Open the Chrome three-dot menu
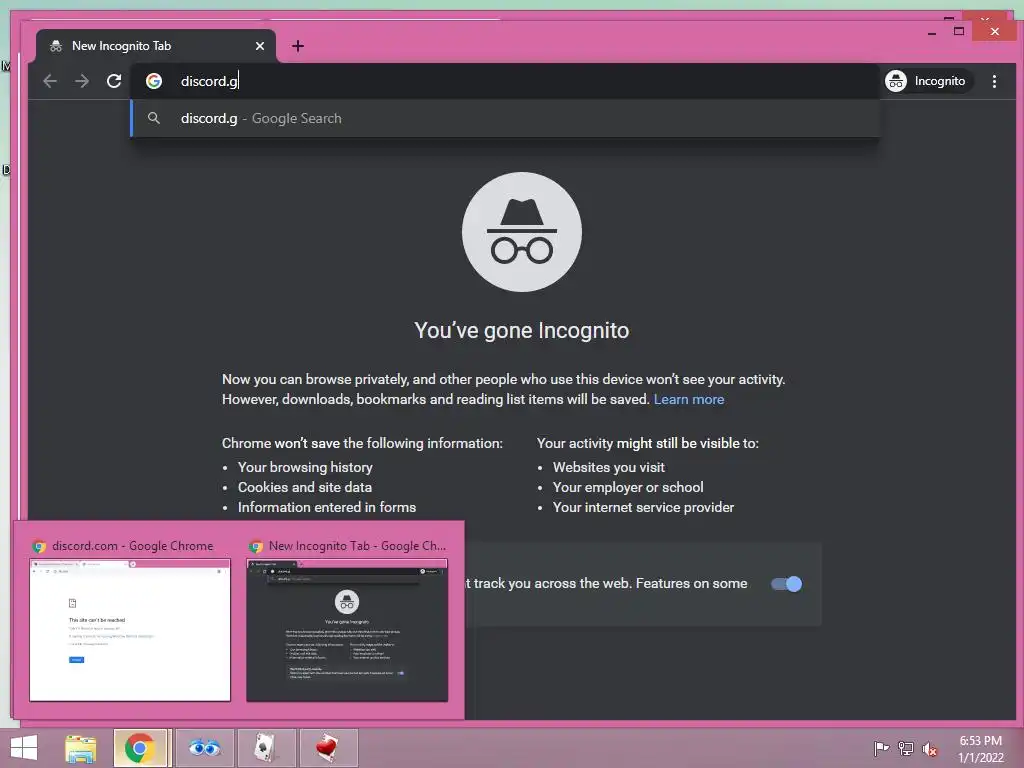This screenshot has height=768, width=1024. [x=994, y=81]
